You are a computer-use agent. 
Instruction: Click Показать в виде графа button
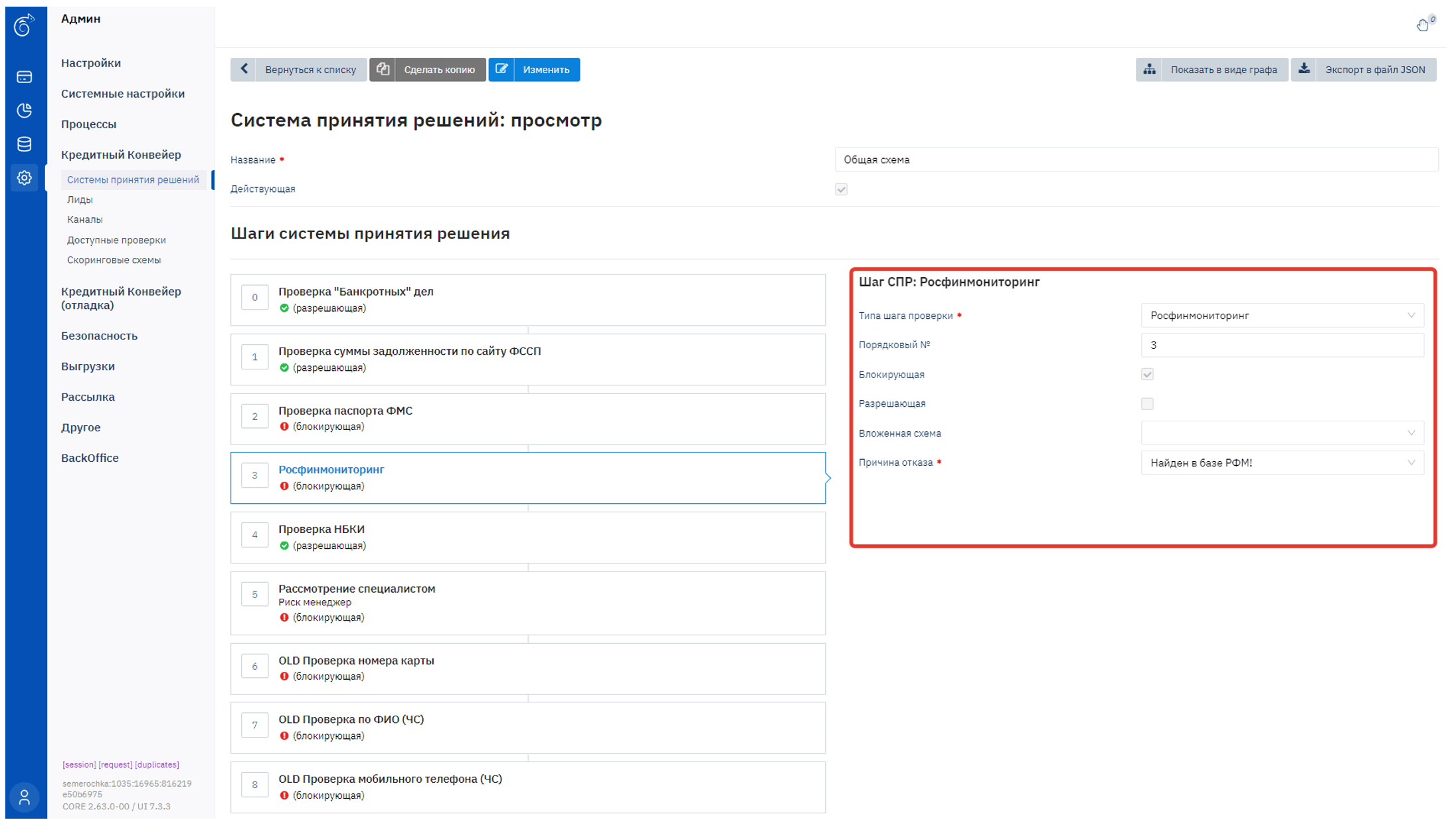(1212, 69)
